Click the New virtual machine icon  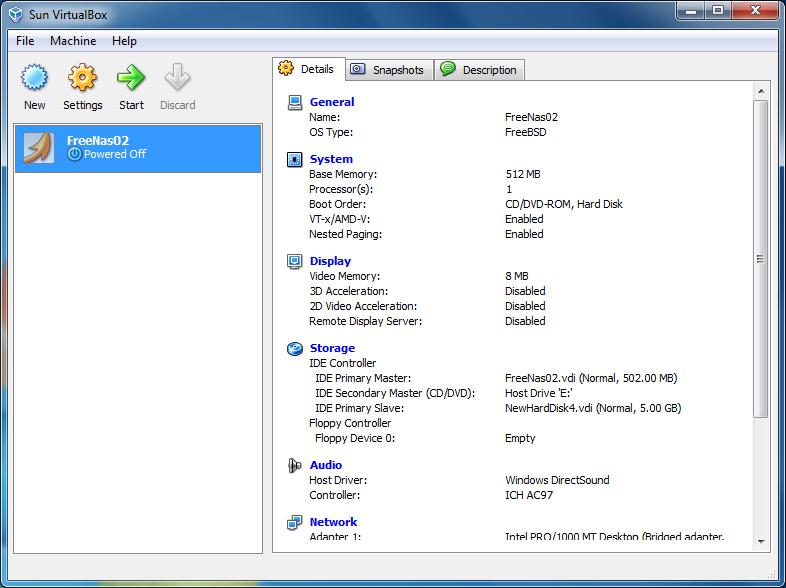(35, 78)
